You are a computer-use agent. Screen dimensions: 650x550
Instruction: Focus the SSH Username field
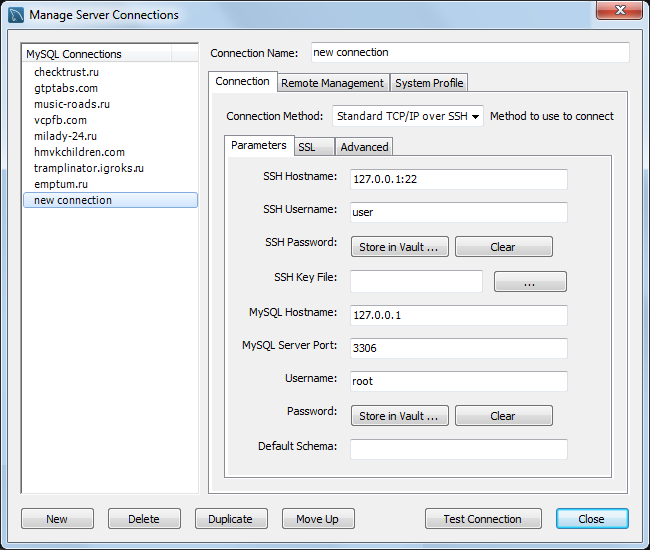click(x=458, y=212)
